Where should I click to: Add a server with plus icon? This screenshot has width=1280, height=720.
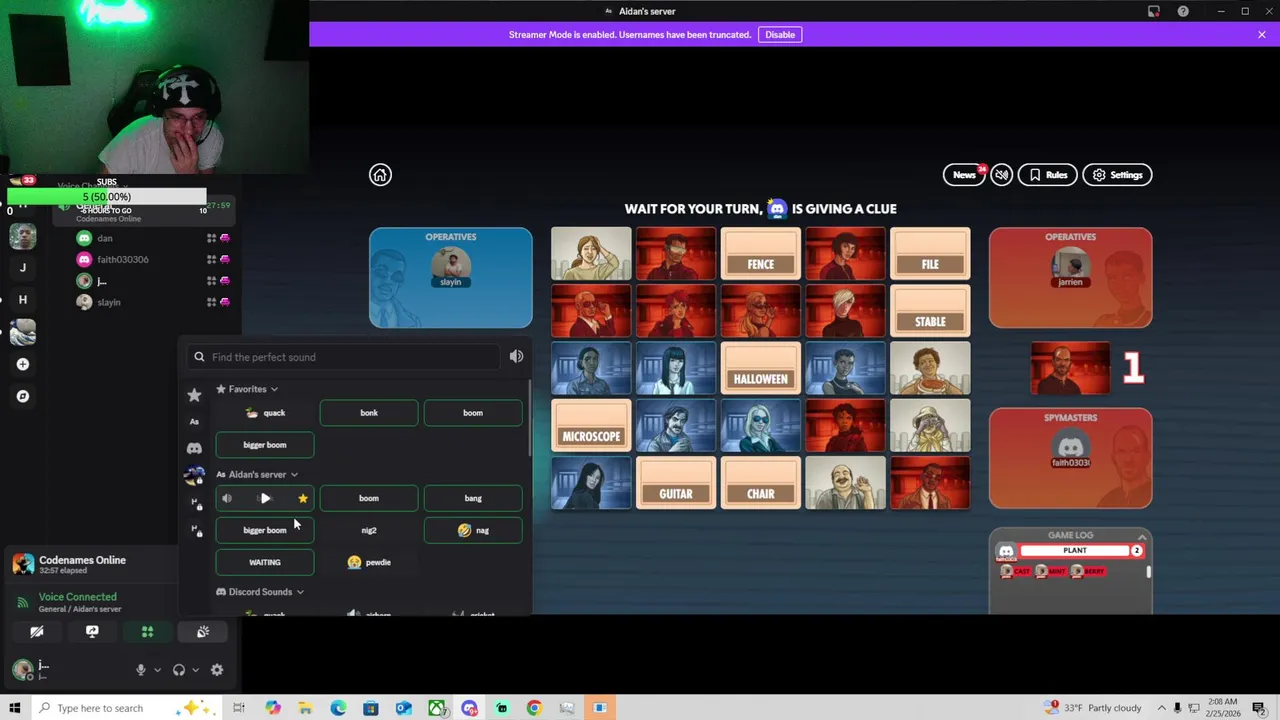coord(23,364)
